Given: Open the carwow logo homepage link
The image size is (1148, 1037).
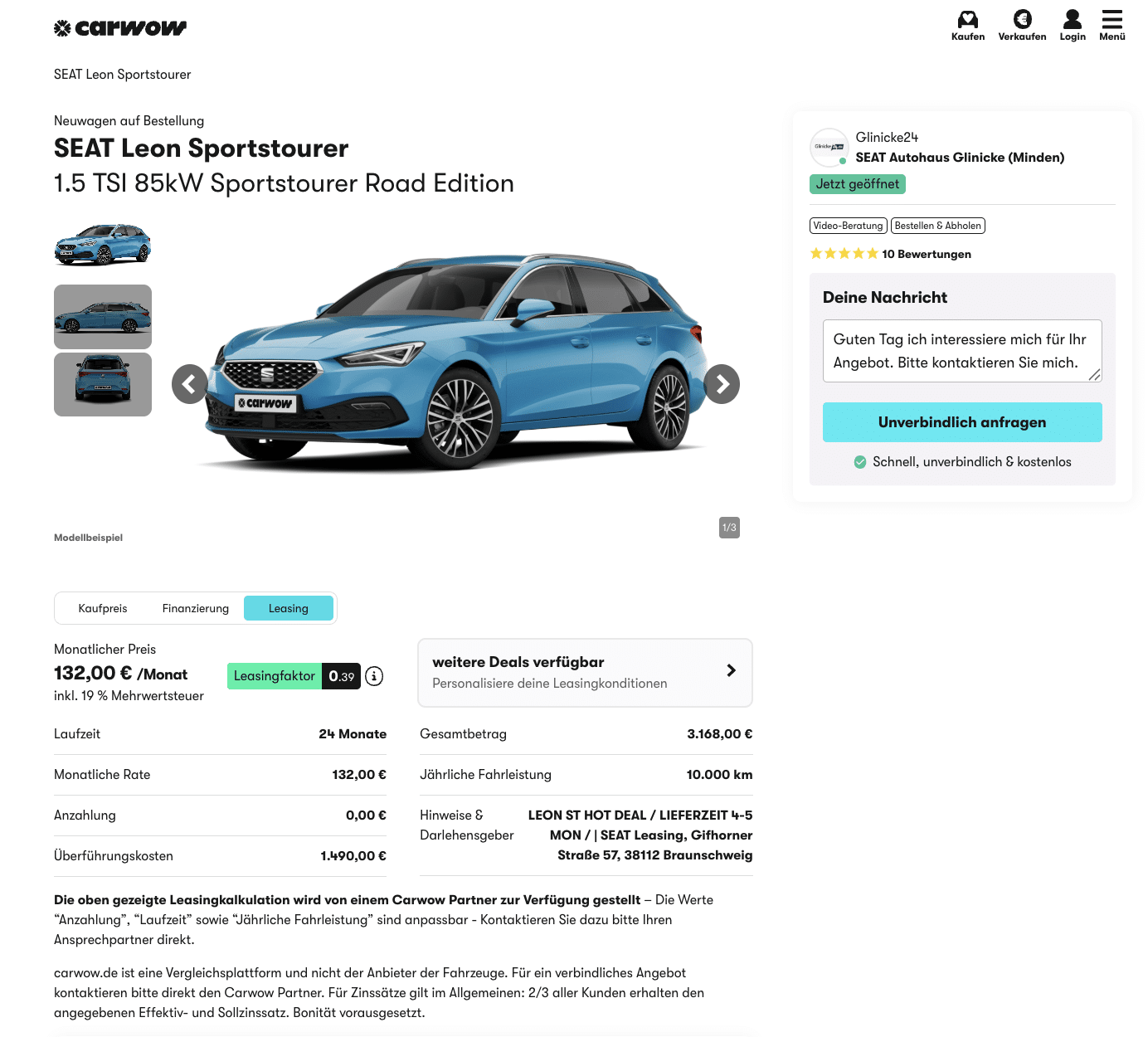Looking at the screenshot, I should (x=120, y=28).
